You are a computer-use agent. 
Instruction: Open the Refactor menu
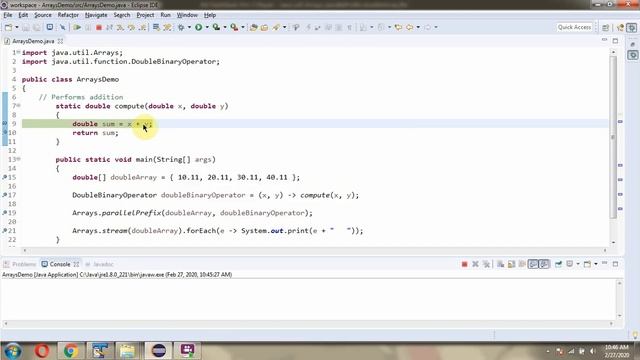(x=68, y=15)
